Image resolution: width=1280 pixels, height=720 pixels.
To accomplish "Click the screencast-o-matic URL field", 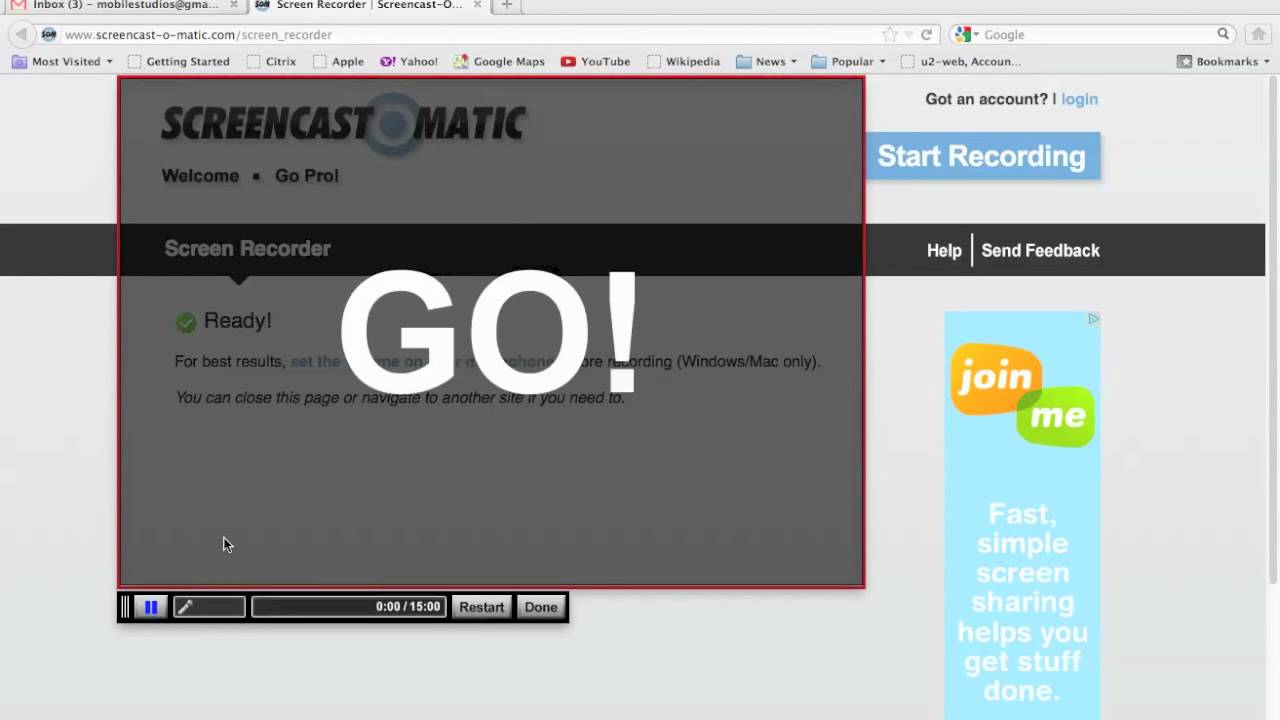I will [x=470, y=34].
